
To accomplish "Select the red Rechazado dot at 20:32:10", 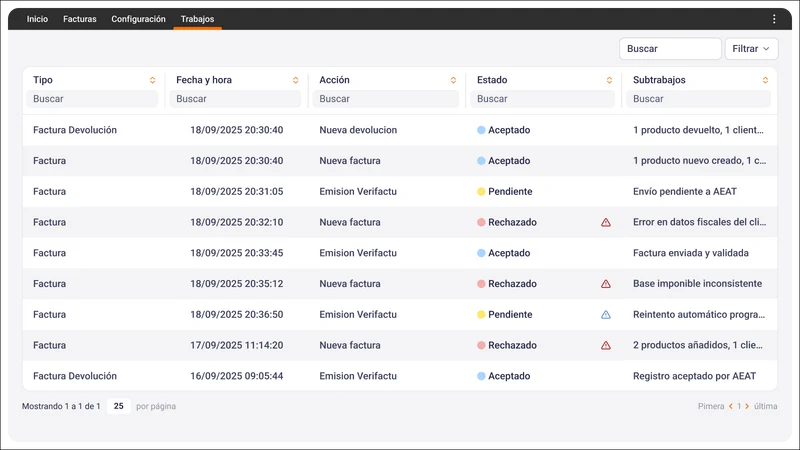I will [x=481, y=222].
